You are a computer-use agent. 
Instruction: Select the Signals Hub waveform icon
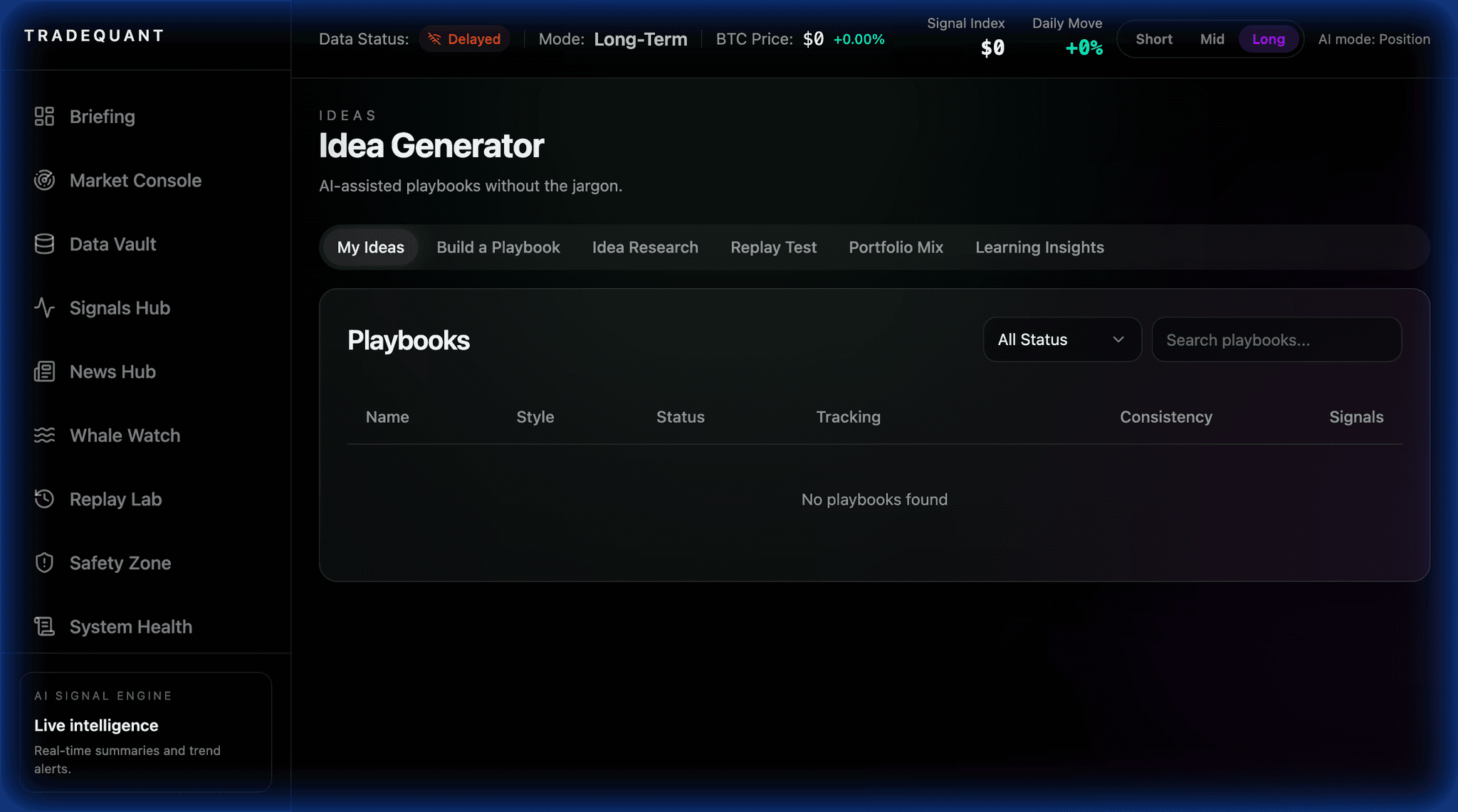(x=44, y=307)
